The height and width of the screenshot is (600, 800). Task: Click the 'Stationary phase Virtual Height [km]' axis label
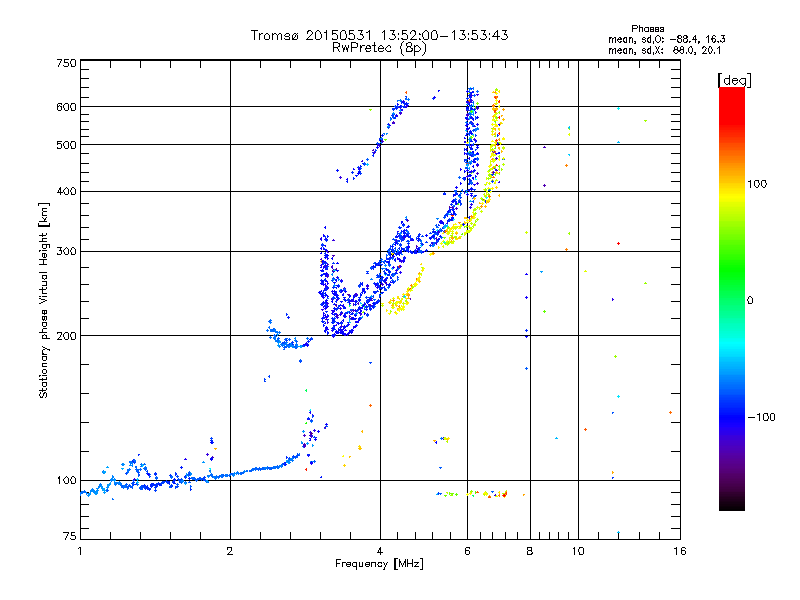tap(44, 300)
